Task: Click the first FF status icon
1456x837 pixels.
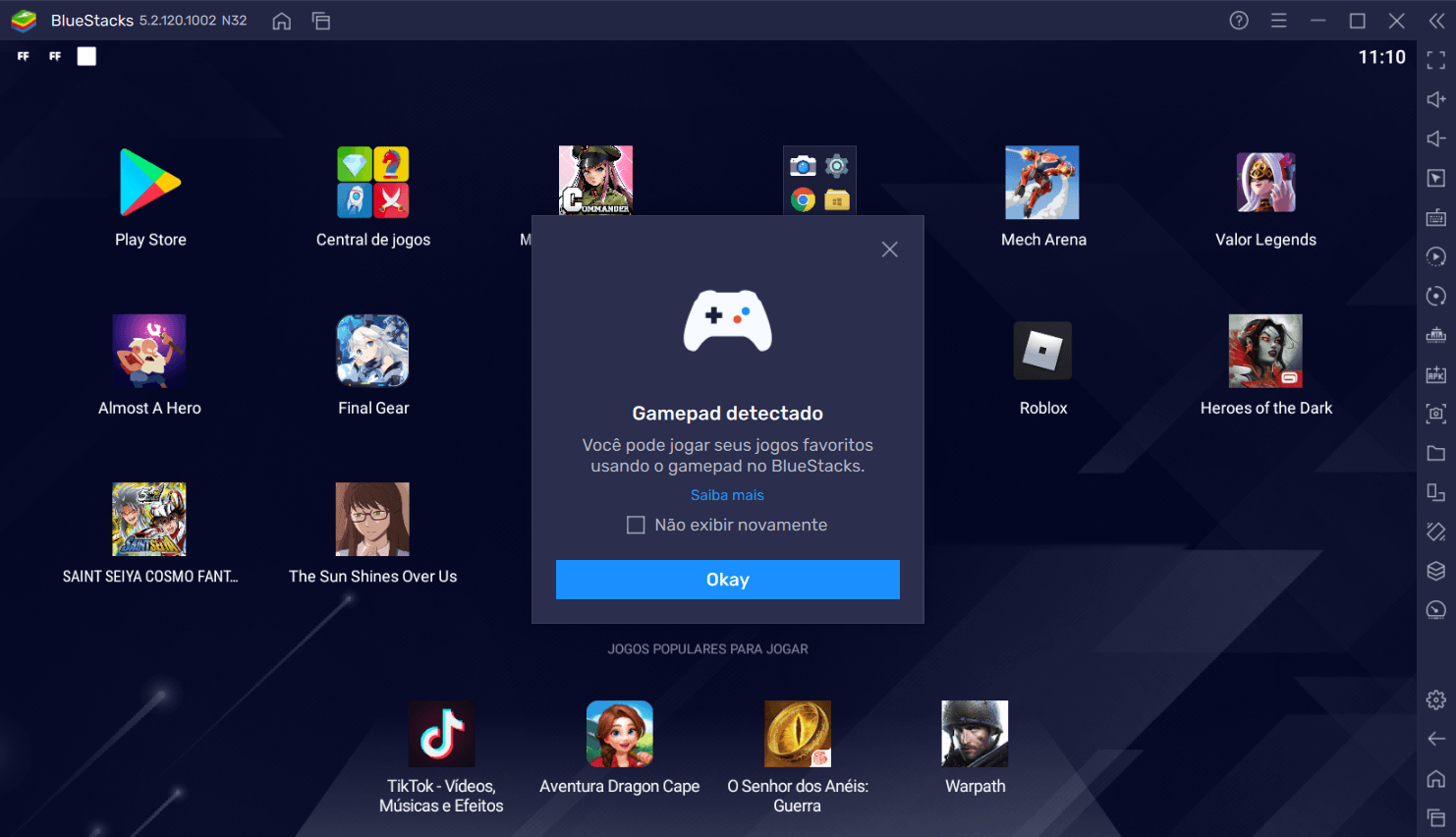Action: [x=24, y=57]
